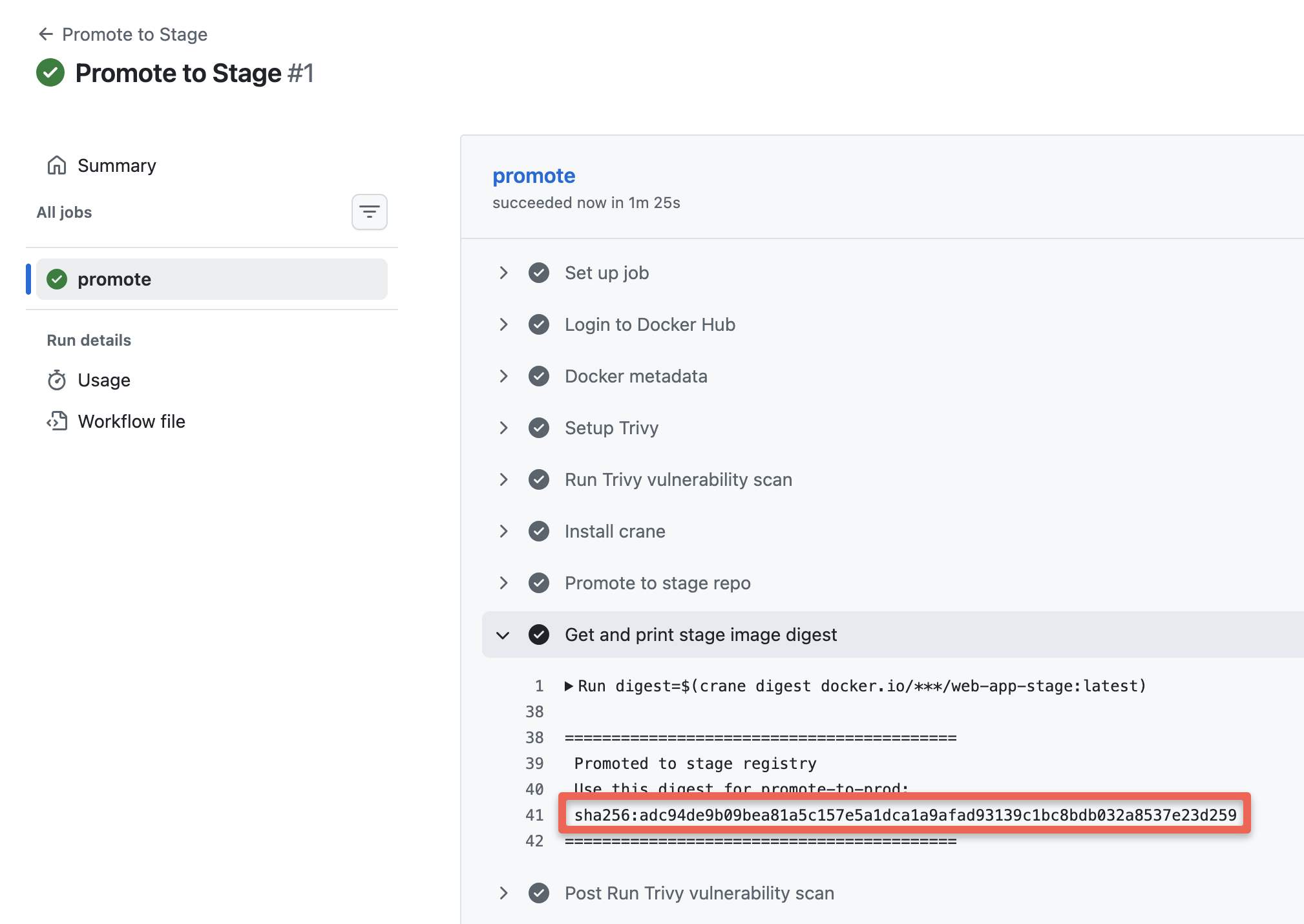
Task: Click the highlighted sha256 digest log line
Action: [905, 815]
